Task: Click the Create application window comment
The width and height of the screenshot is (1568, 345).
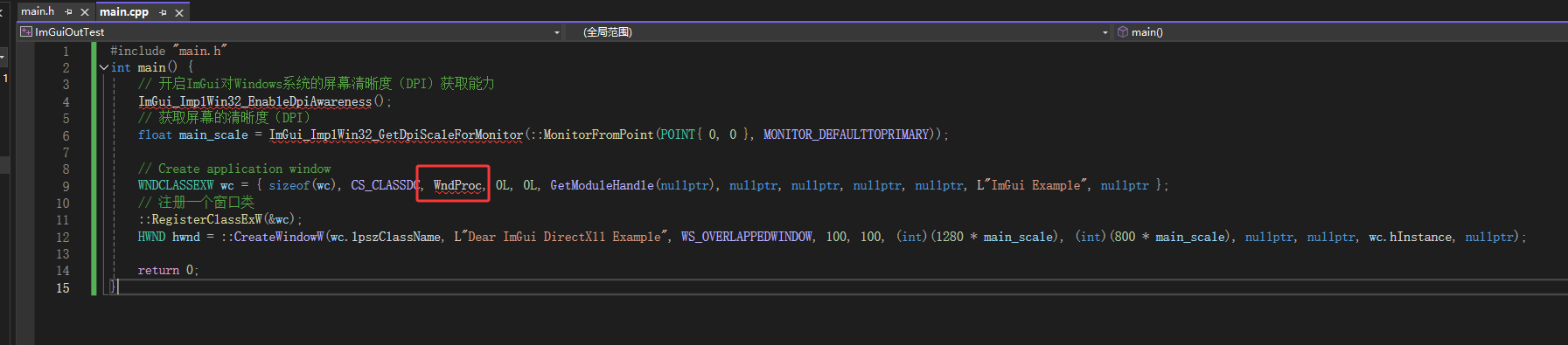Action: tap(234, 169)
